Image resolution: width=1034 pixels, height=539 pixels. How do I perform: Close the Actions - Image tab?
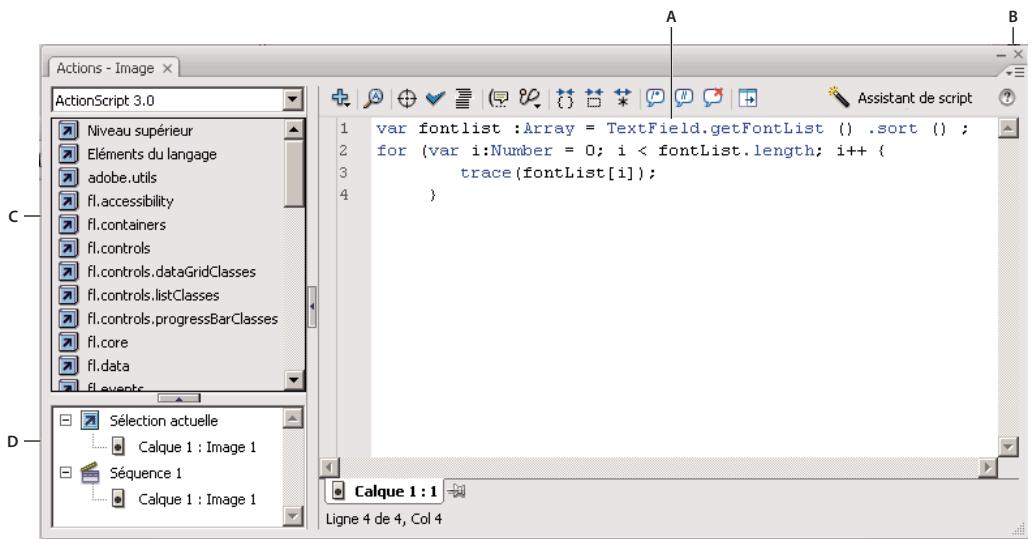pos(167,68)
